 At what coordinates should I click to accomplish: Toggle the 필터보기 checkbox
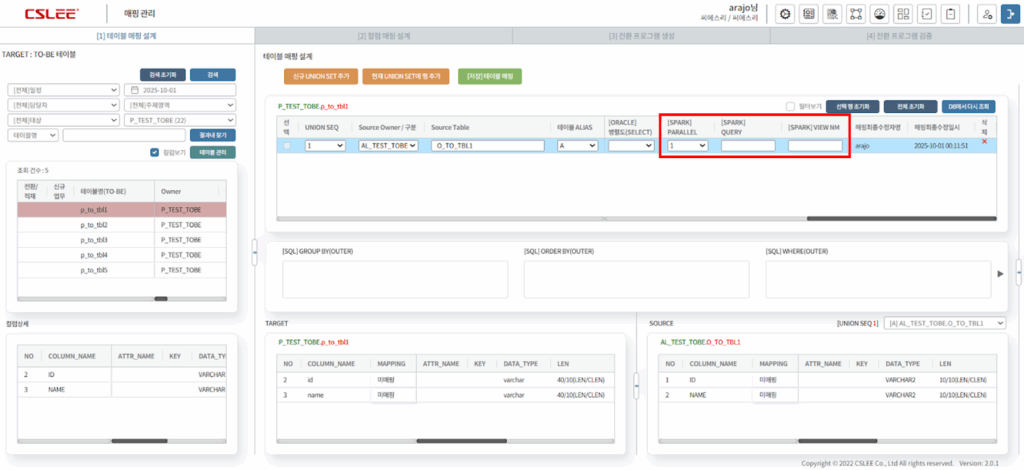(x=790, y=106)
